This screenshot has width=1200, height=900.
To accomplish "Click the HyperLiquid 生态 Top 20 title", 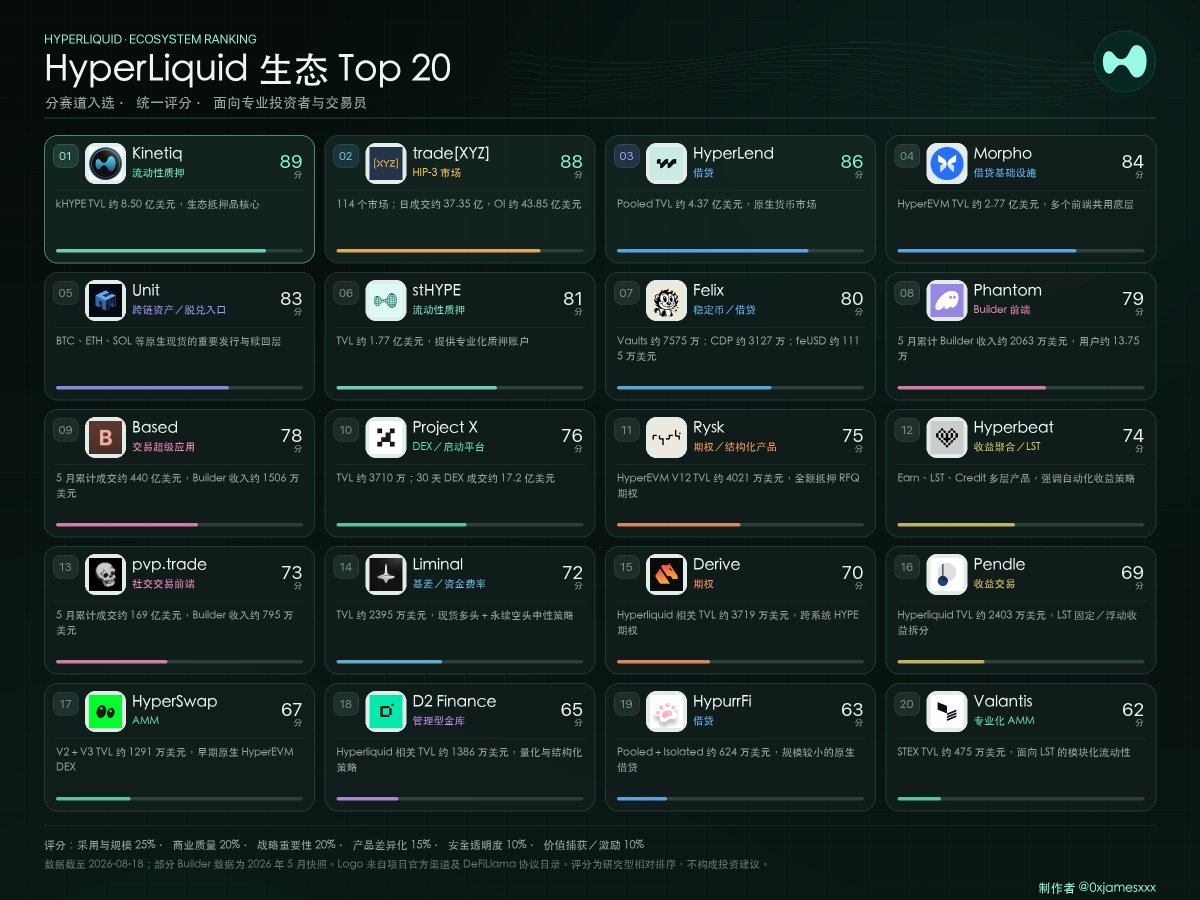I will pyautogui.click(x=248, y=69).
